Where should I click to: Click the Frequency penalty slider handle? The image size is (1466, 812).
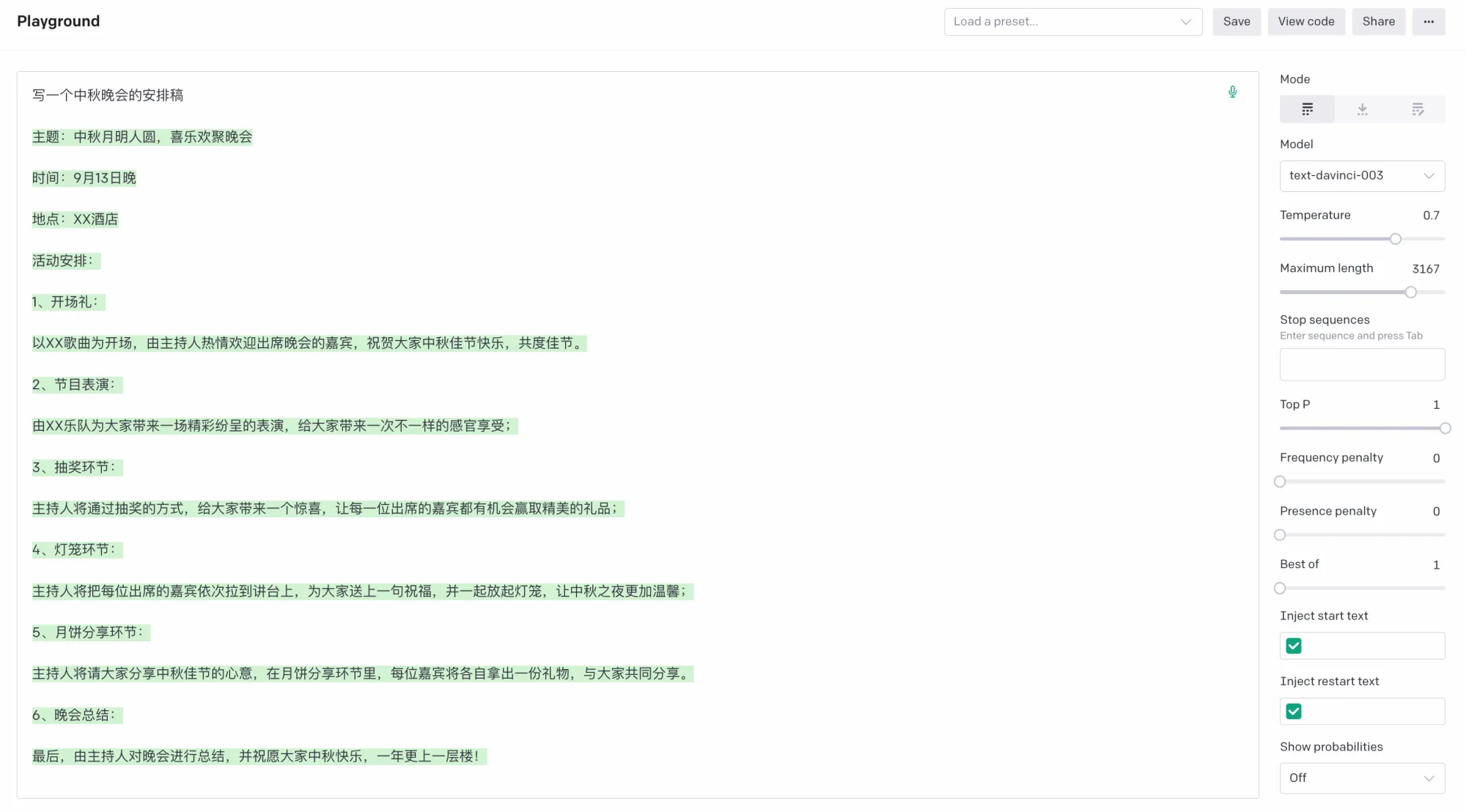point(1280,481)
